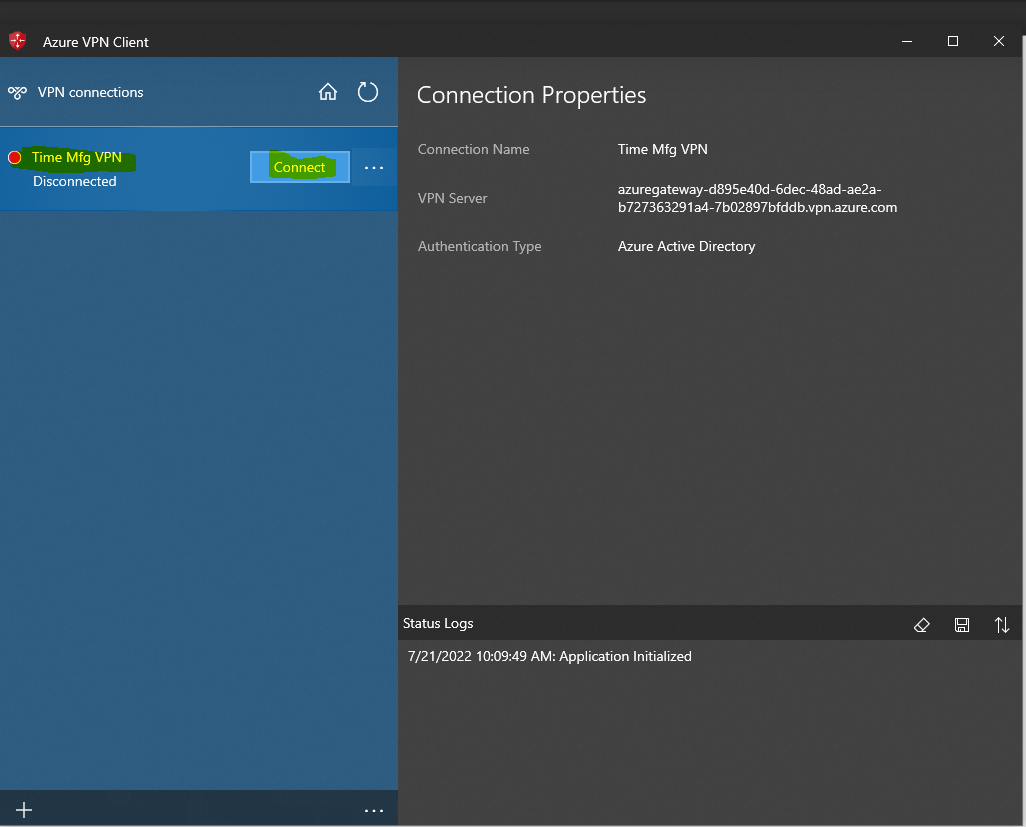Refresh VPN connections with circular arrow icon
Screen dimensions: 1026x827
pos(368,92)
